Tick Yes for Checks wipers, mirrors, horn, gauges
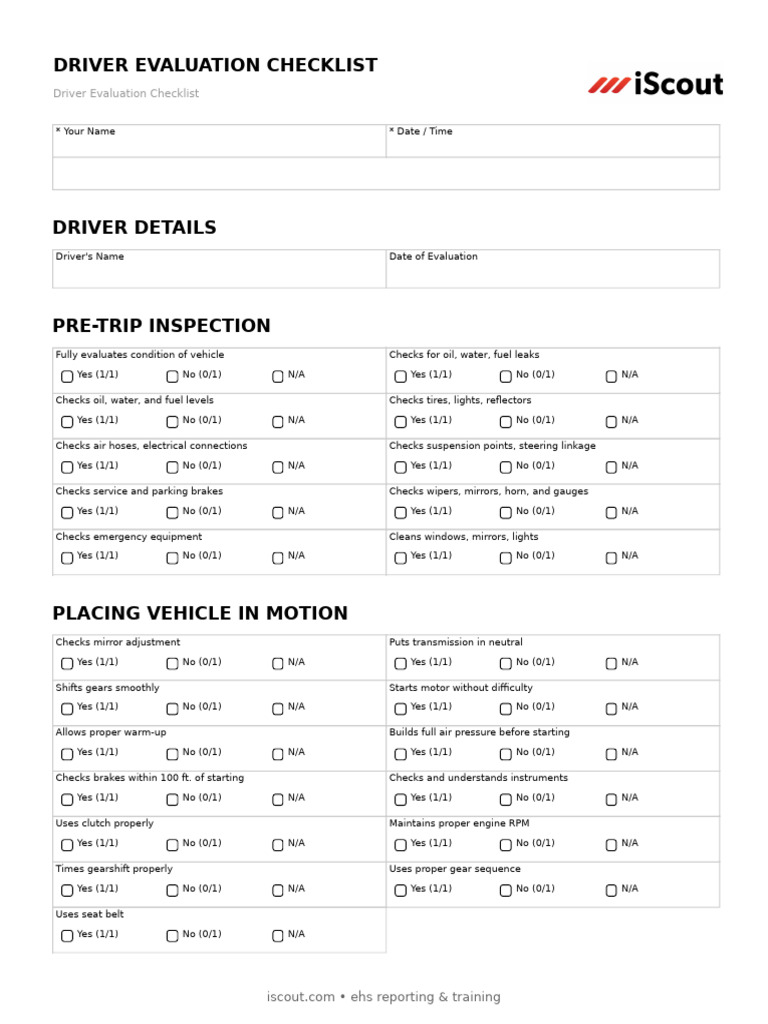This screenshot has height=1024, width=768. 400,512
